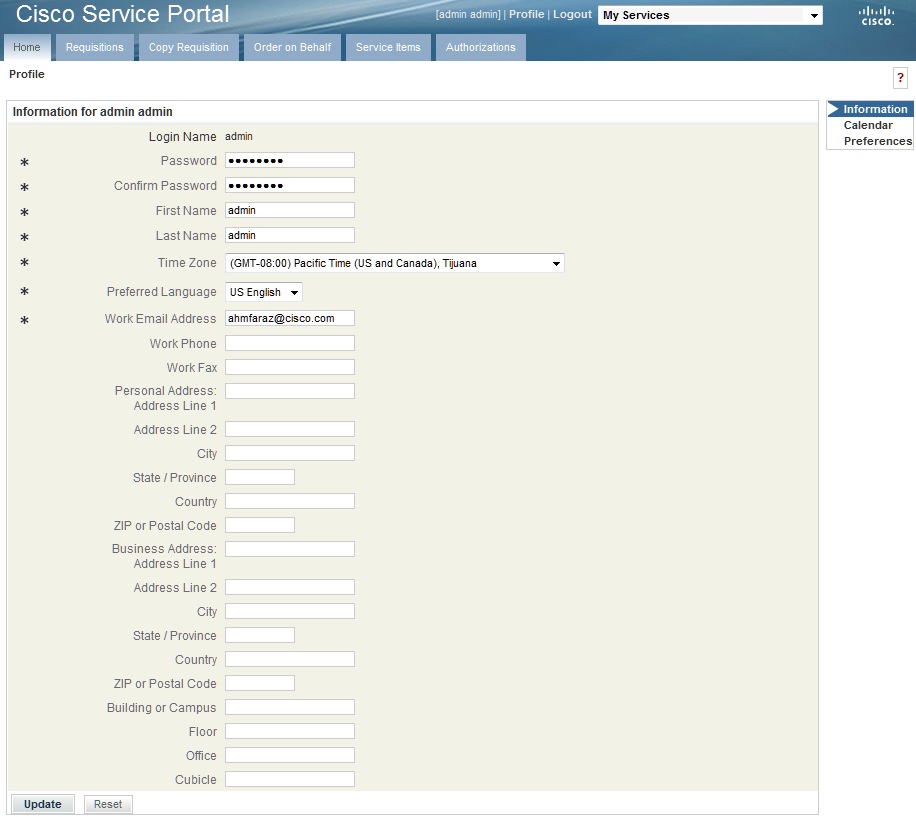
Task: Click the "[admin admin]" user text in header
Action: pos(468,15)
